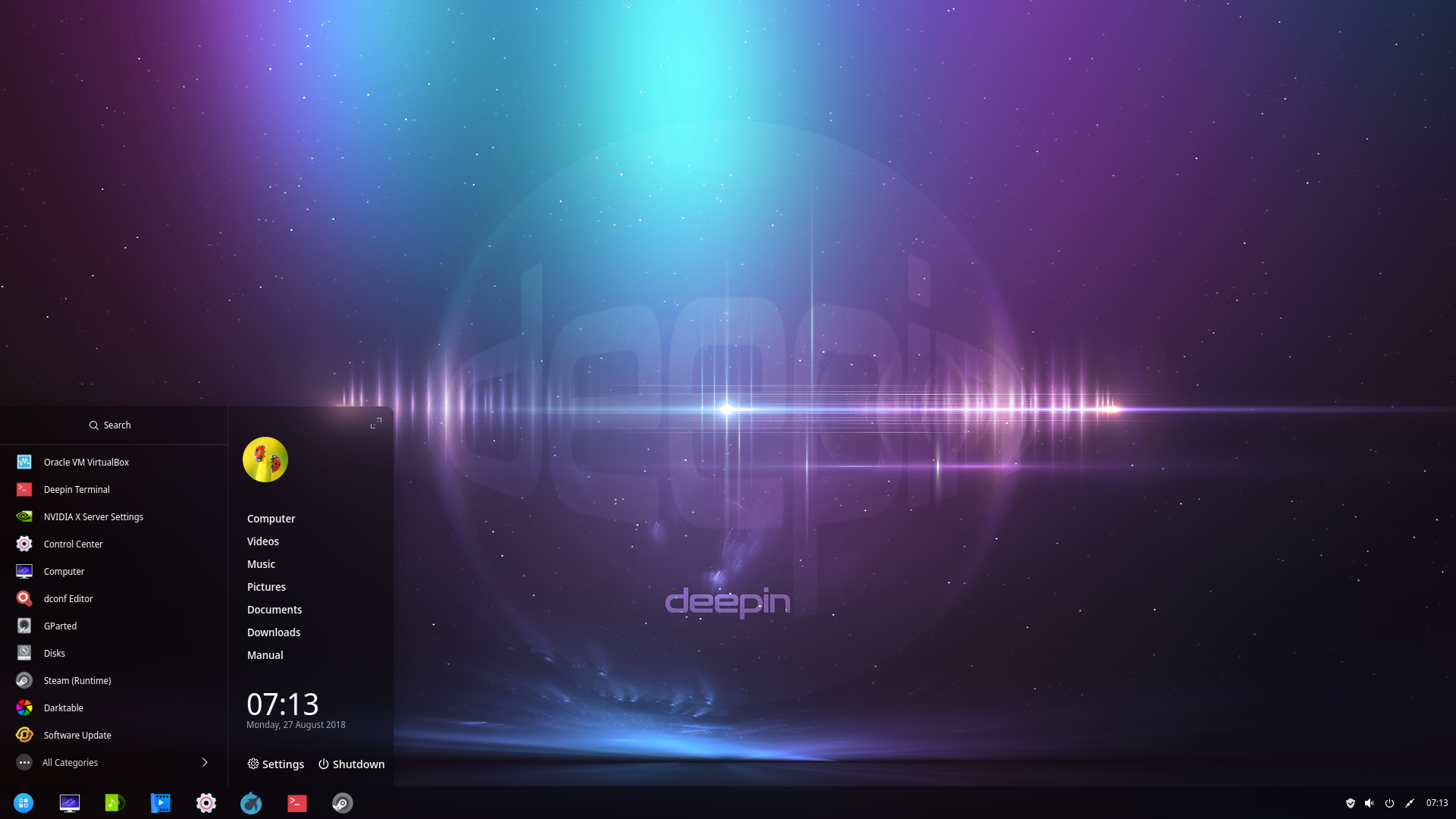Select the dconf Editor text label
This screenshot has height=819, width=1456.
click(68, 598)
